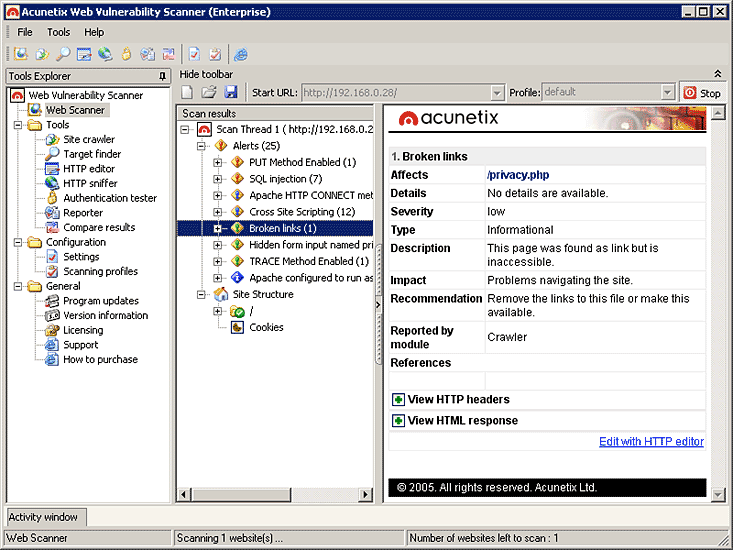This screenshot has width=733, height=550.
Task: Open the /privacy.php affected link
Action: 518,175
